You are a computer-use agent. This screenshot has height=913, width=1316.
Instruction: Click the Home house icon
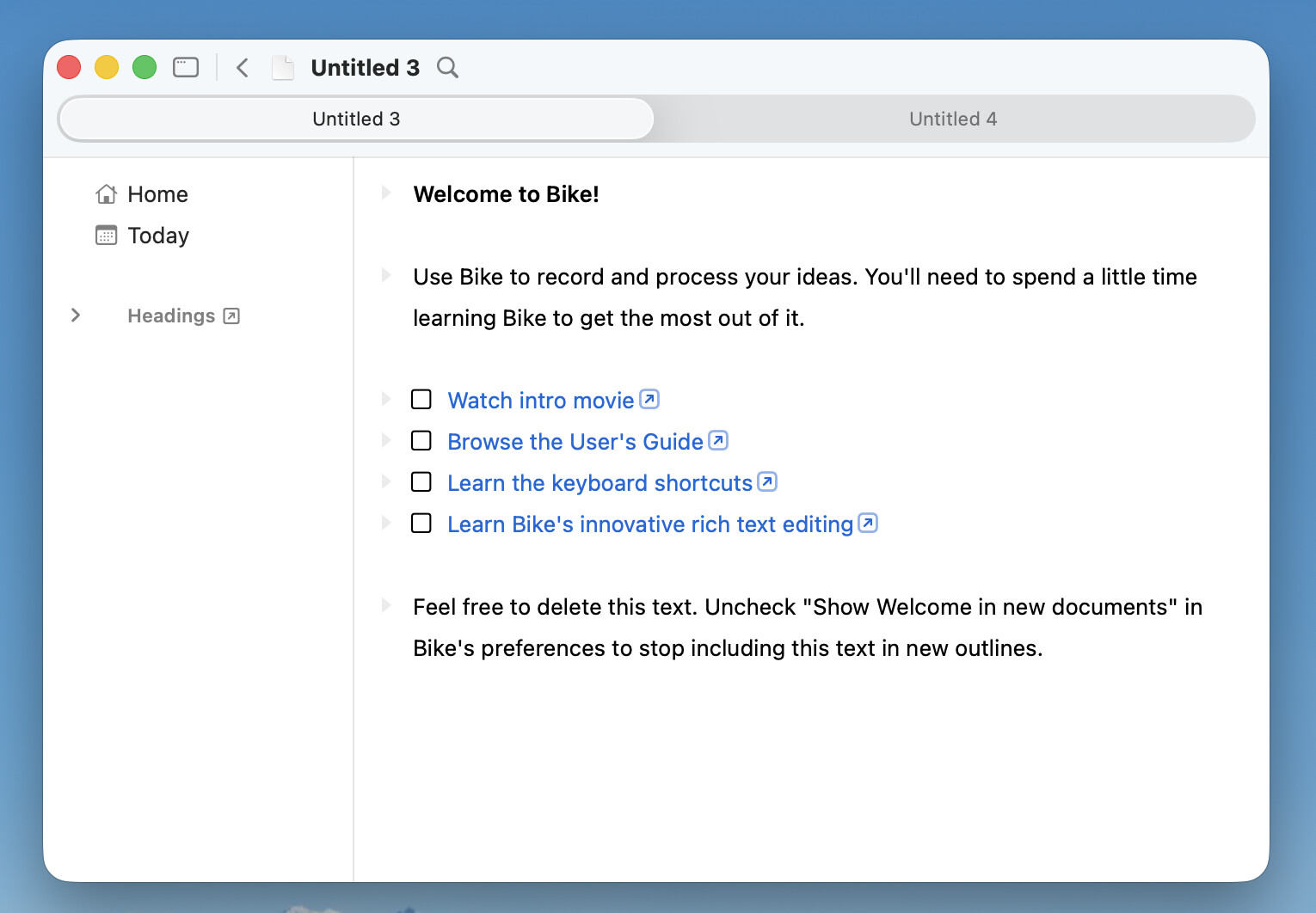106,194
